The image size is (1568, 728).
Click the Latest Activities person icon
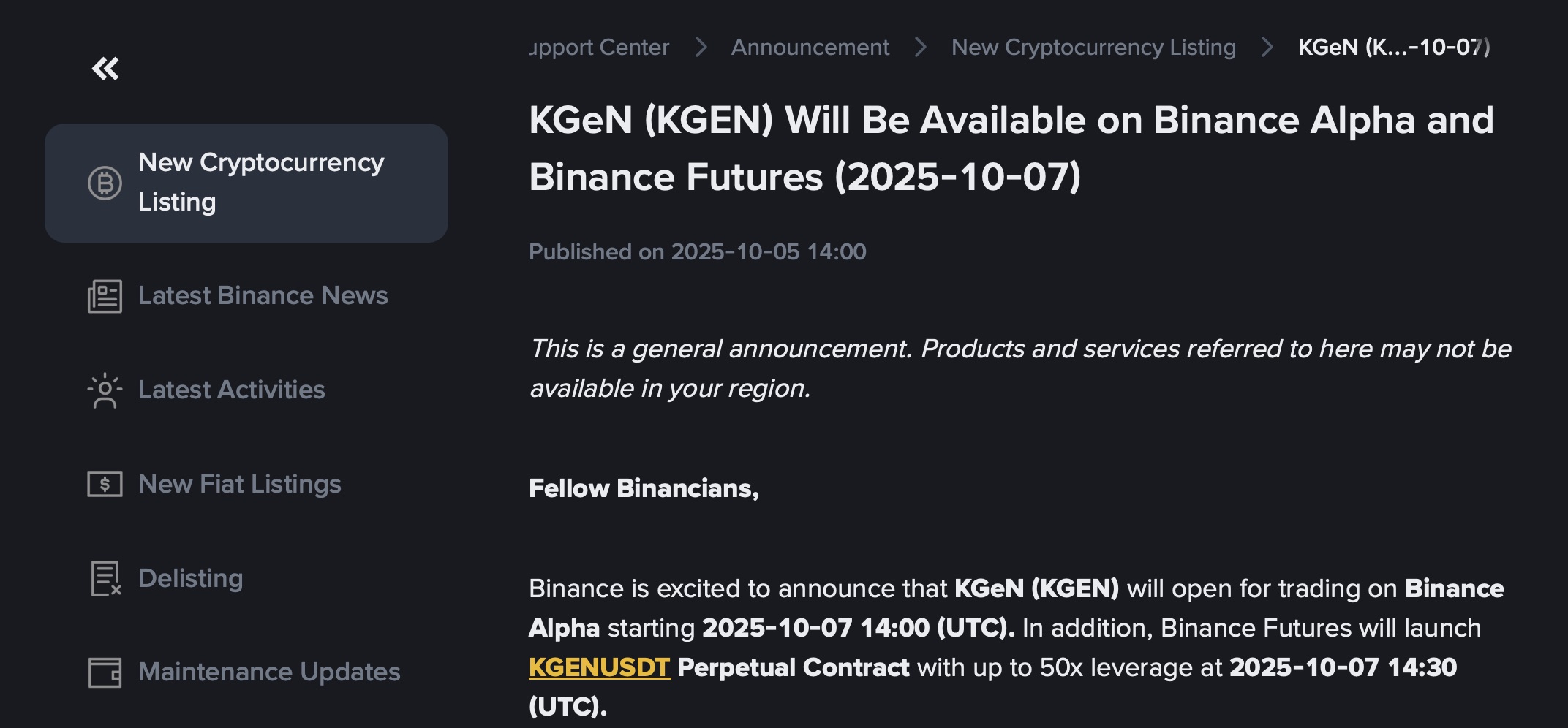(x=105, y=390)
